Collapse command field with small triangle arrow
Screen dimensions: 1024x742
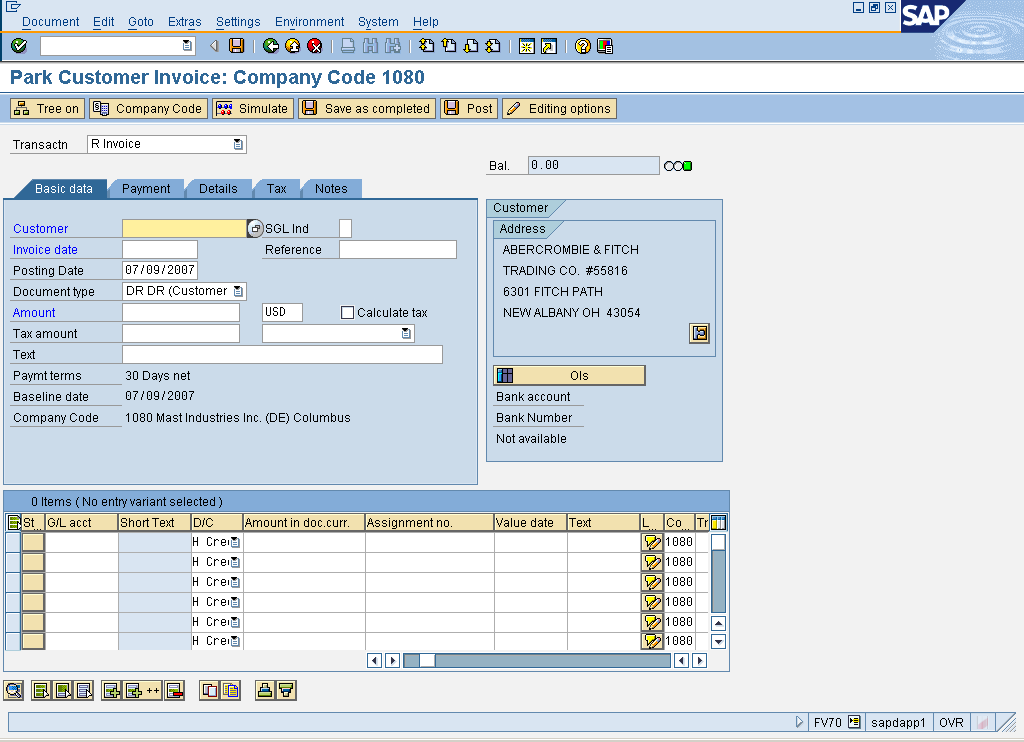click(x=214, y=46)
